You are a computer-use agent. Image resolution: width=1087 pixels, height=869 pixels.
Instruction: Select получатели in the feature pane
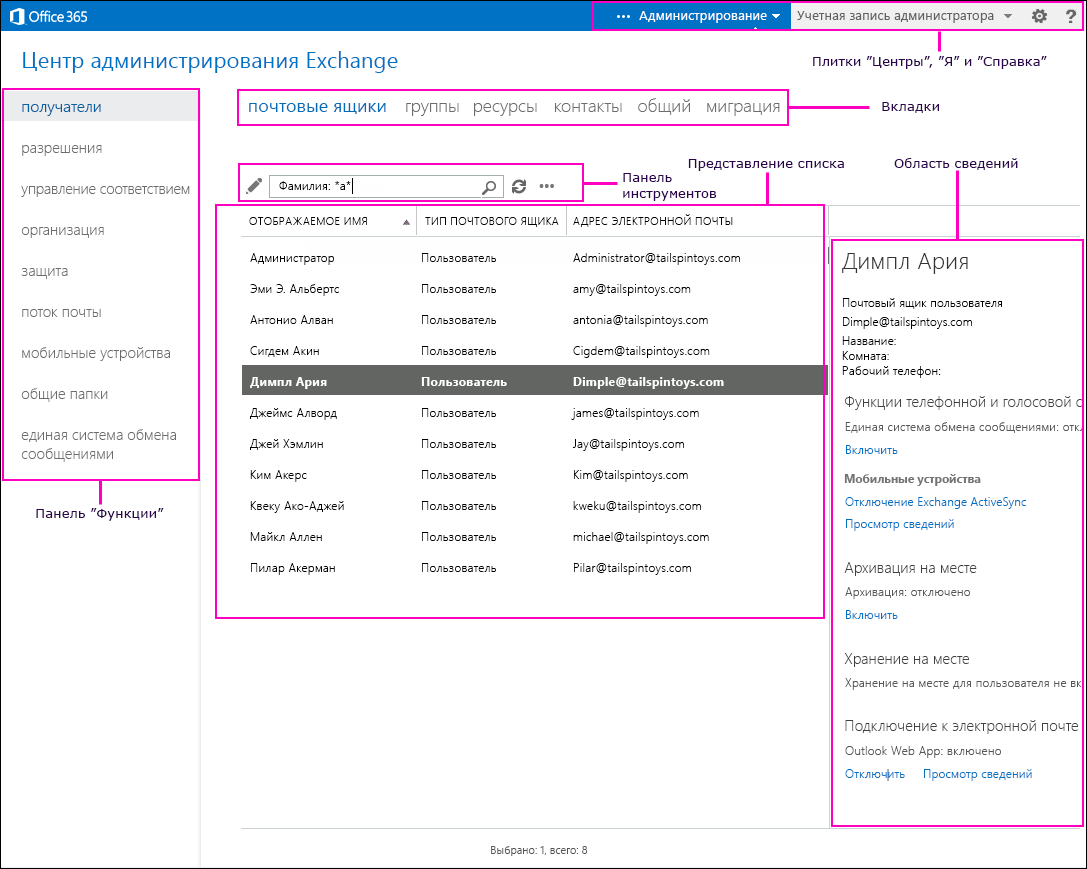tap(101, 107)
